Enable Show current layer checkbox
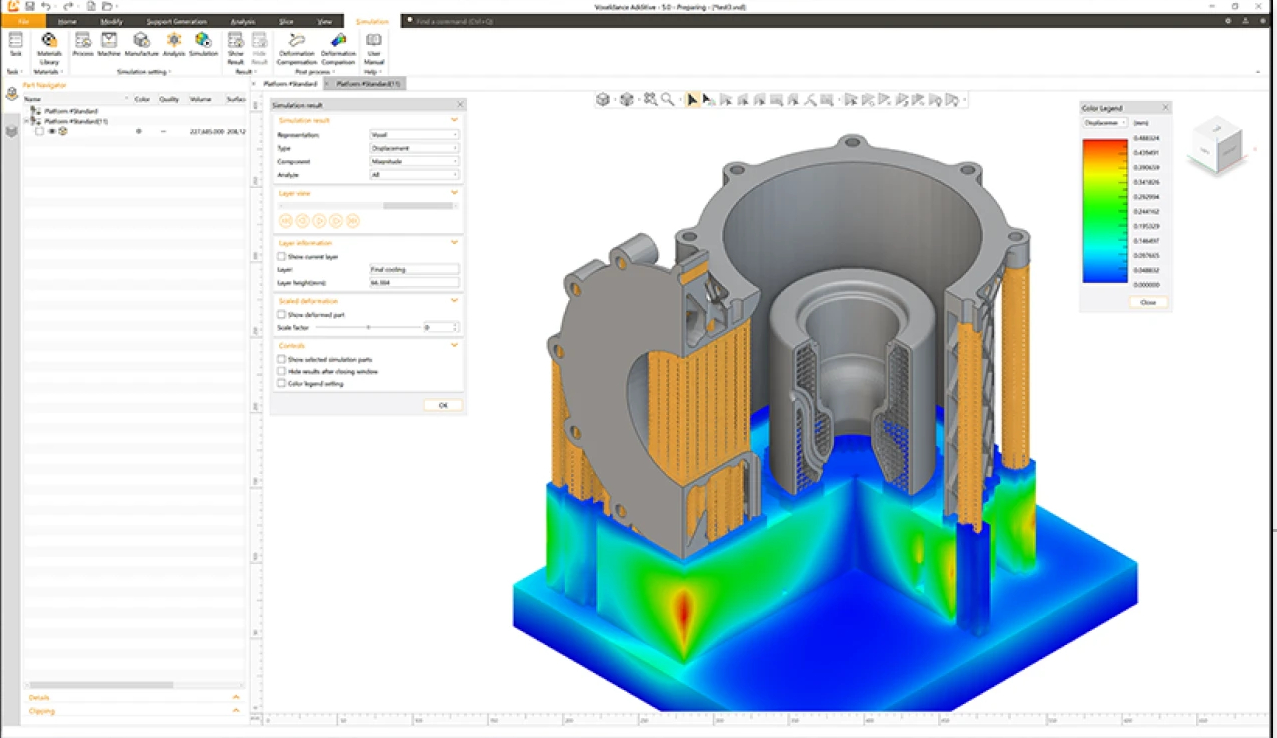 pos(282,257)
